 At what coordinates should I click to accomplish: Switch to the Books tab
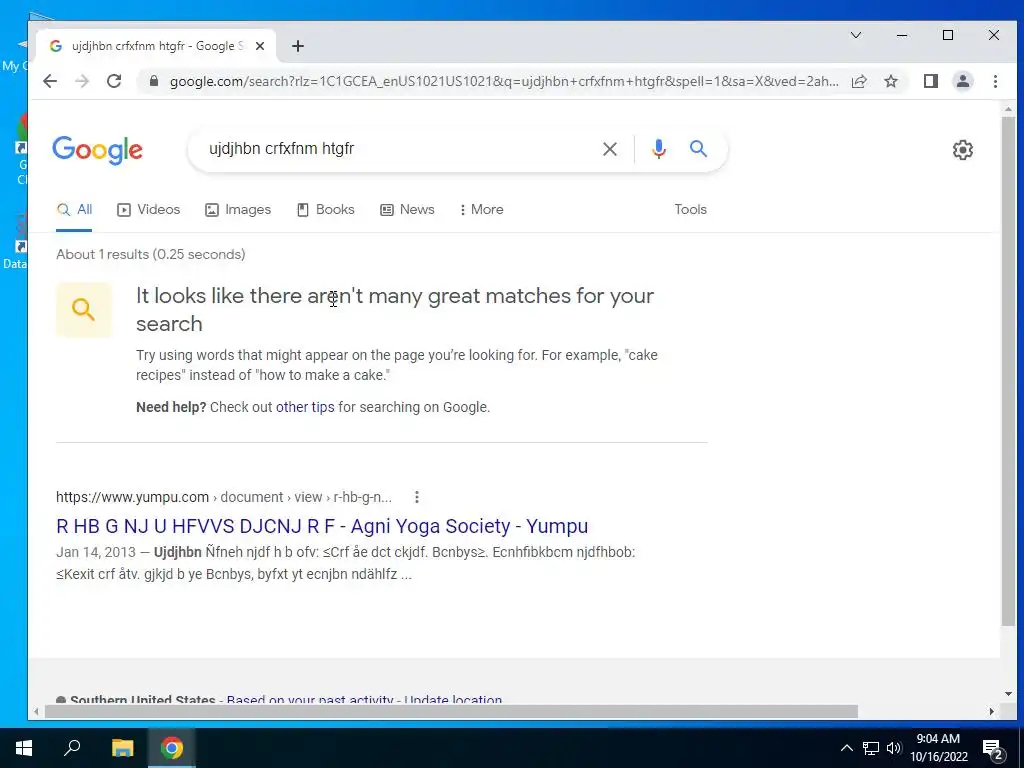(x=325, y=210)
